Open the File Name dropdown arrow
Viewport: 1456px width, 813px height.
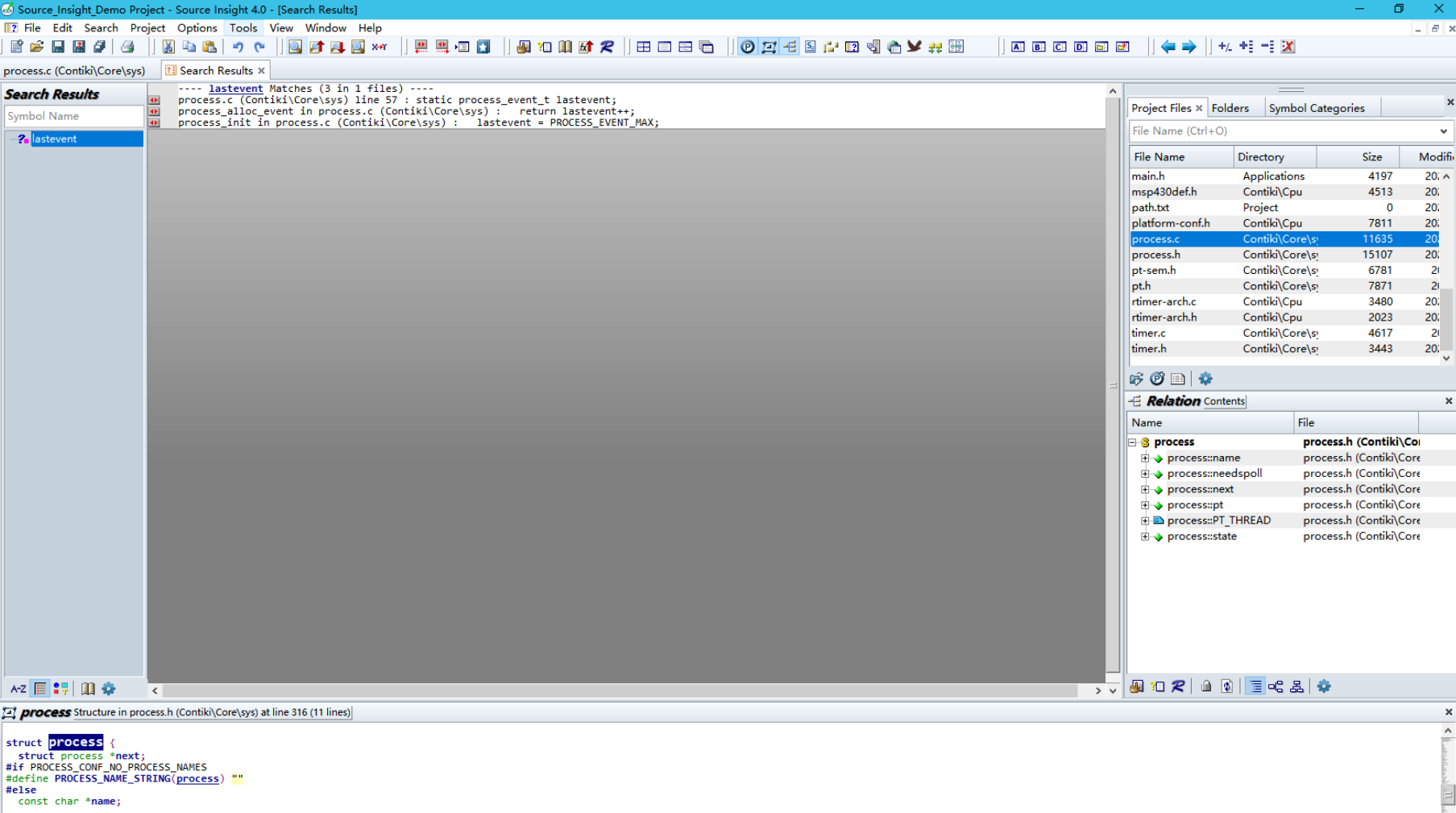coord(1443,131)
